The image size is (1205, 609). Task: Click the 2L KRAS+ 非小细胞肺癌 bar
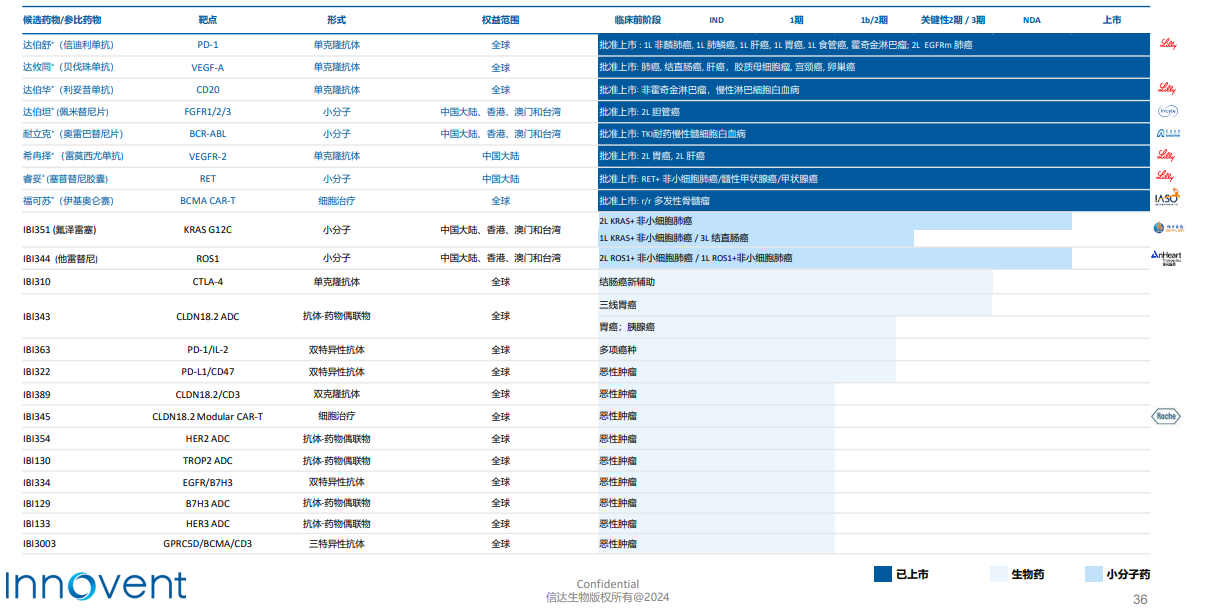835,221
